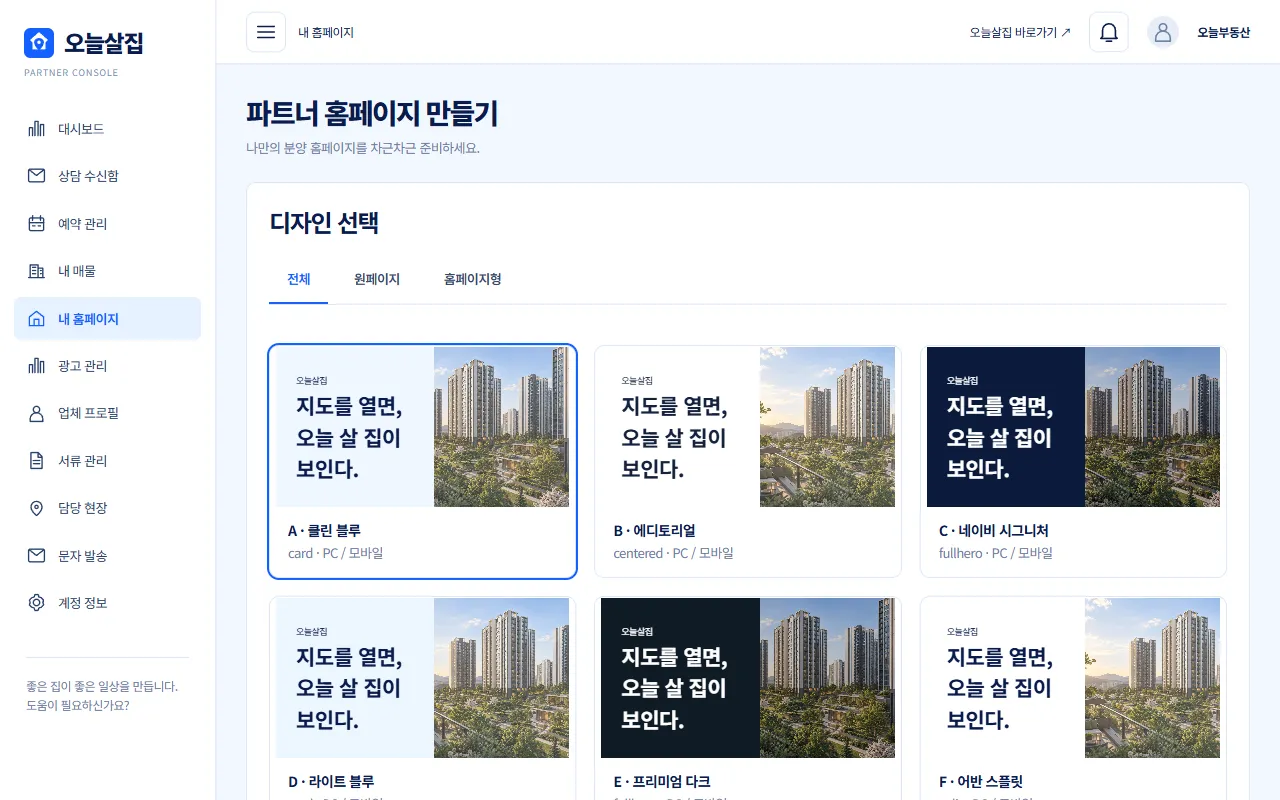Open the notification bell
Viewport: 1280px width, 800px height.
pyautogui.click(x=1109, y=32)
